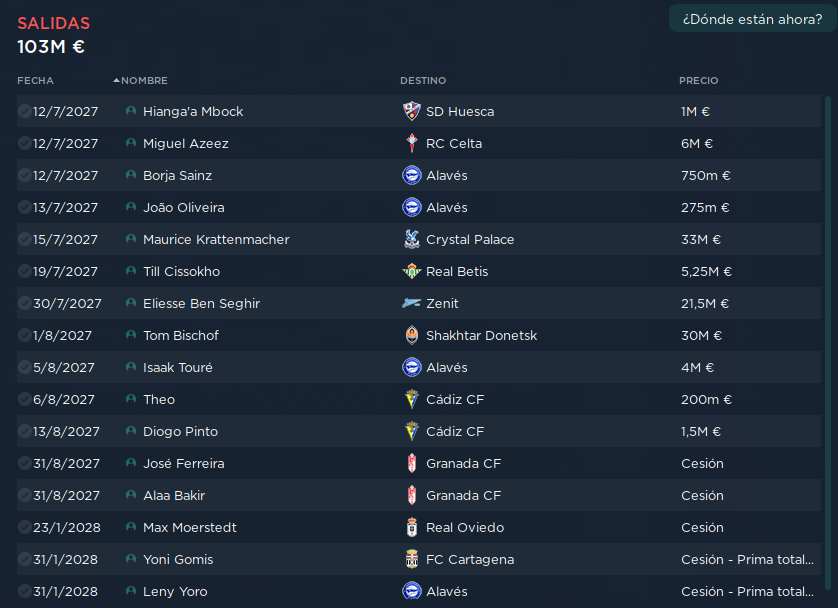Viewport: 838px width, 608px height.
Task: Open the SALIDAS section heading
Action: 53,24
